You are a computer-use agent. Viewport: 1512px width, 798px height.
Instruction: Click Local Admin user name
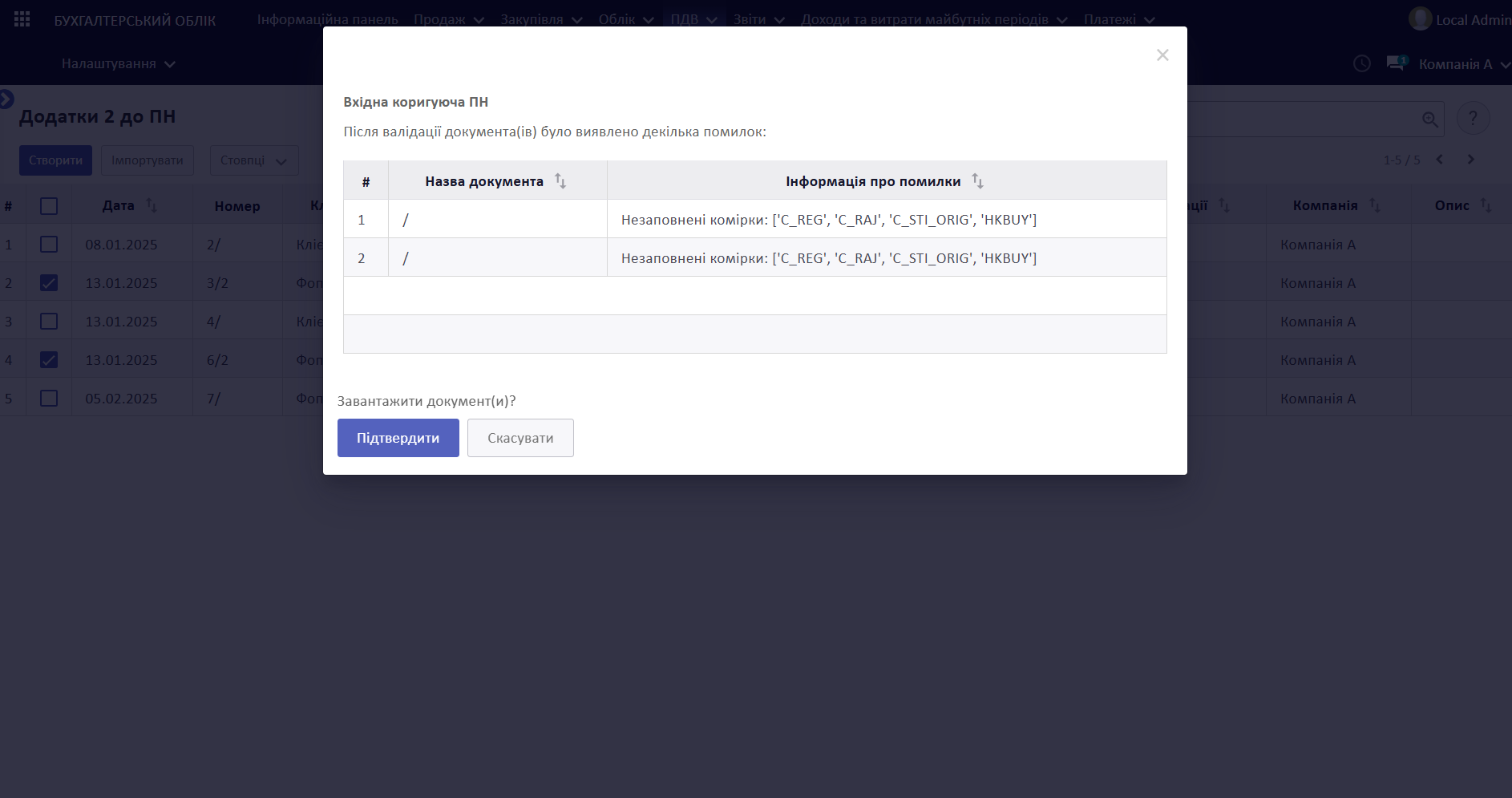(x=1473, y=20)
